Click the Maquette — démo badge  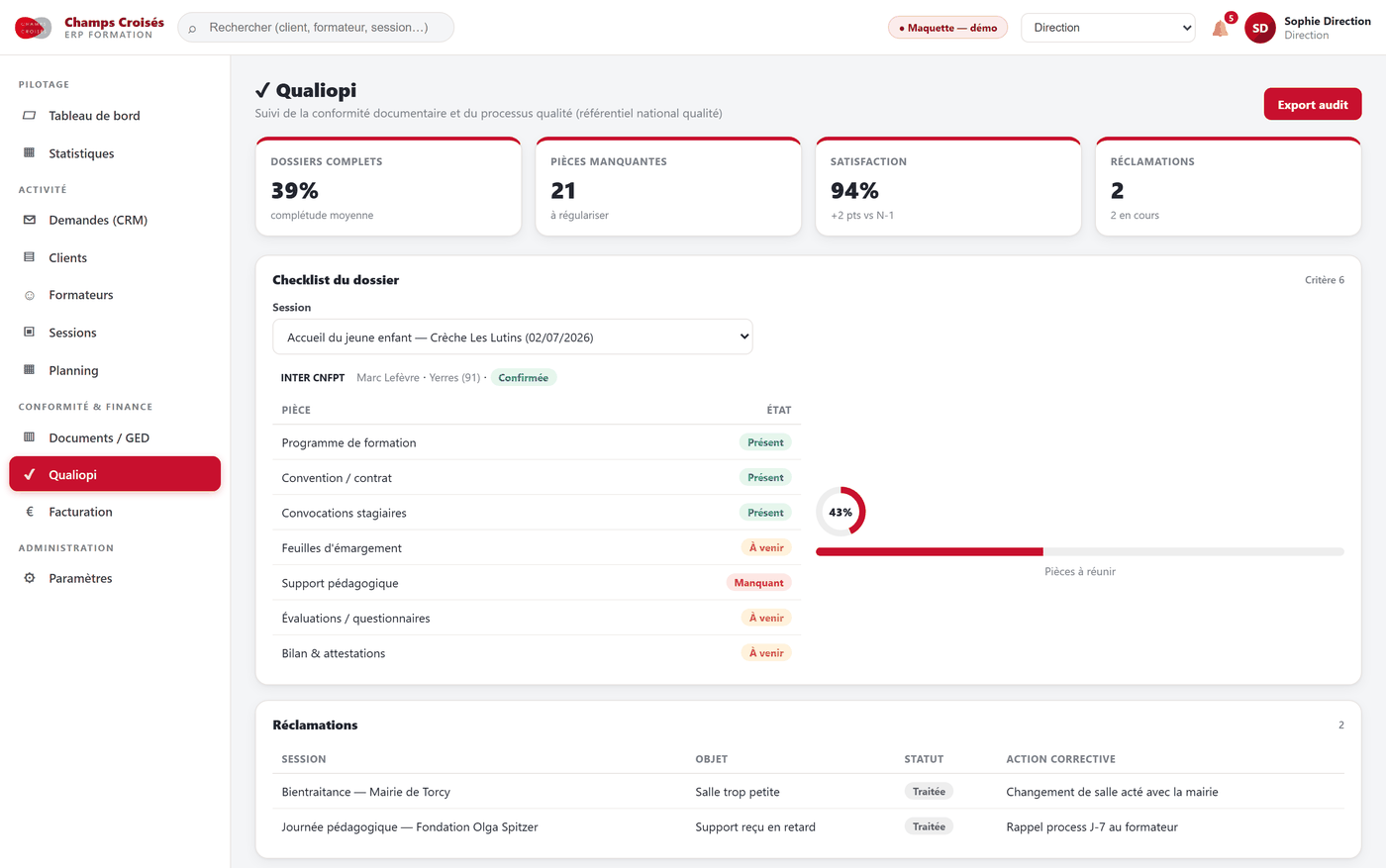[x=947, y=28]
